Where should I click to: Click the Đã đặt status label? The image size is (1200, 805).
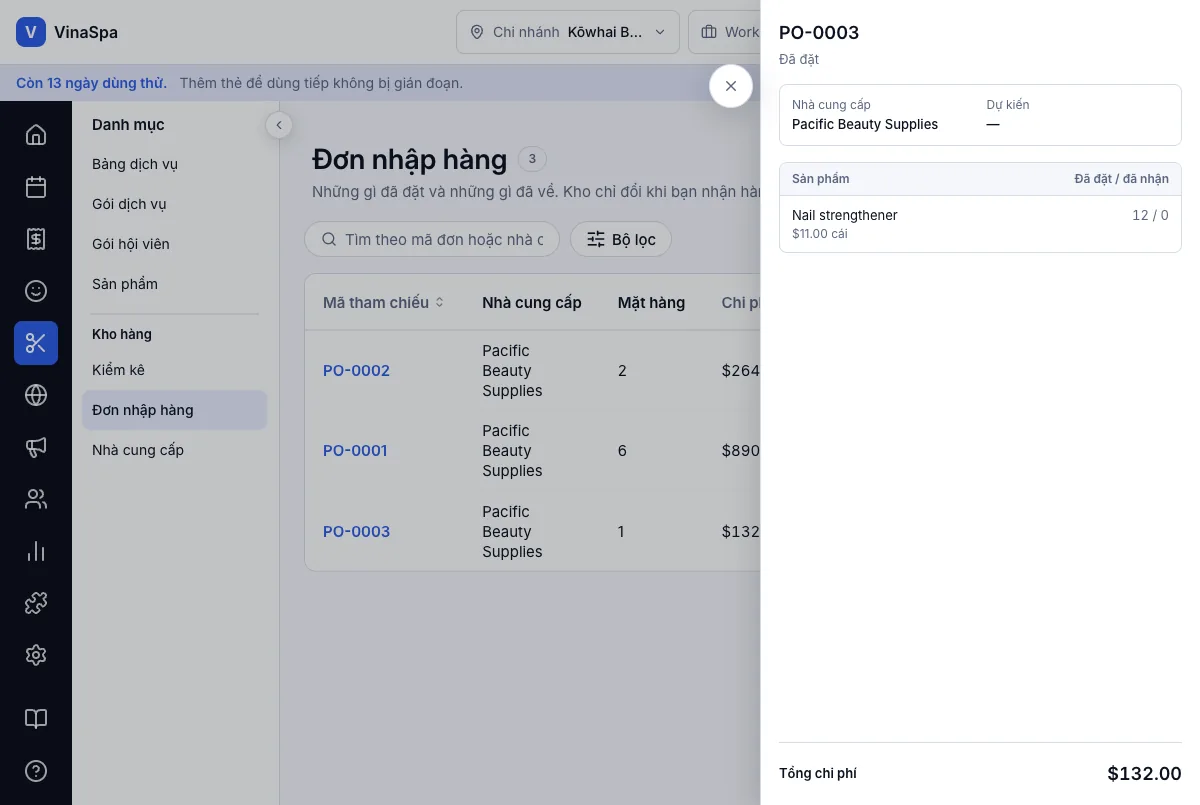799,60
